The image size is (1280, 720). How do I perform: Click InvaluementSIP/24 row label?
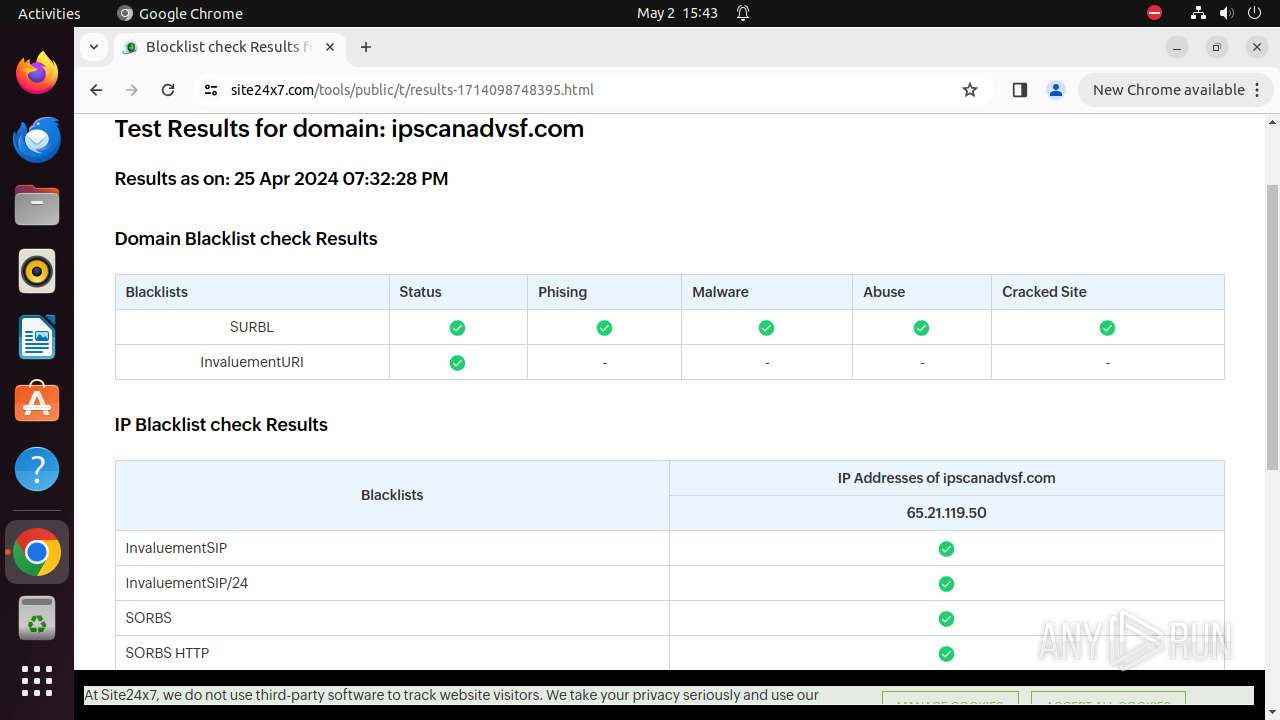coord(187,583)
